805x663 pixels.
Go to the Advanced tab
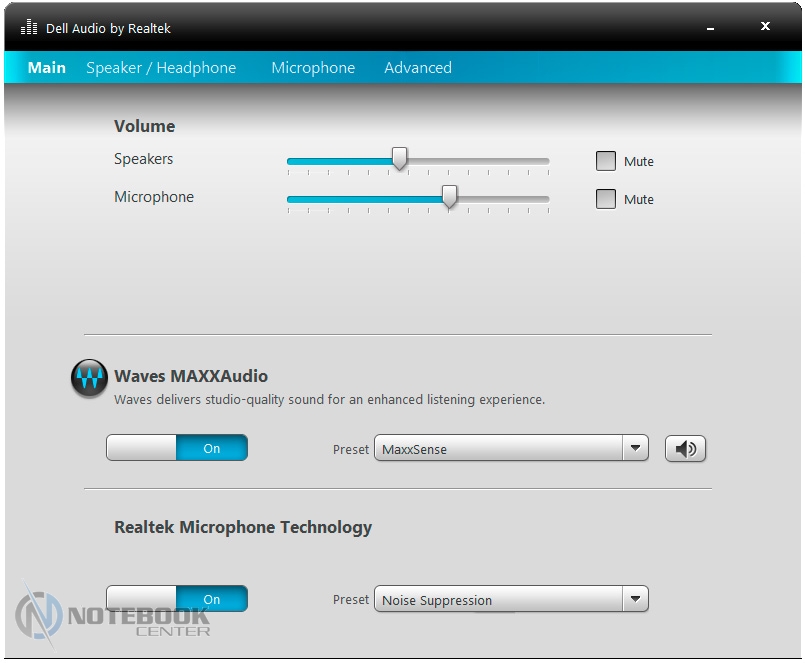[x=418, y=68]
